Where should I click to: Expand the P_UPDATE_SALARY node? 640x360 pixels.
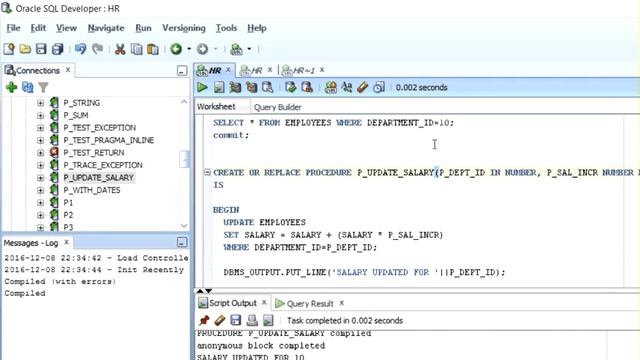click(40, 178)
